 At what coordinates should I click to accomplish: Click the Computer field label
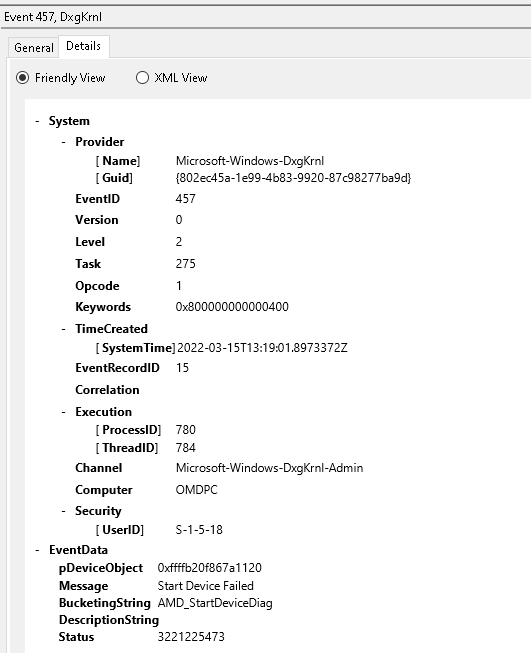(103, 490)
